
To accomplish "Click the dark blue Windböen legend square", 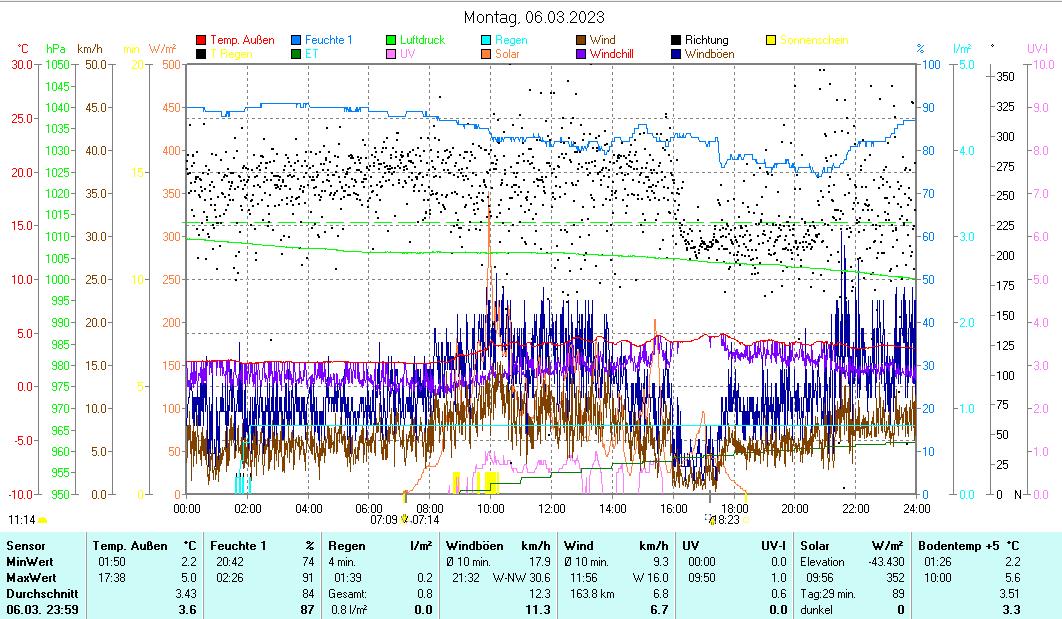I will click(677, 54).
